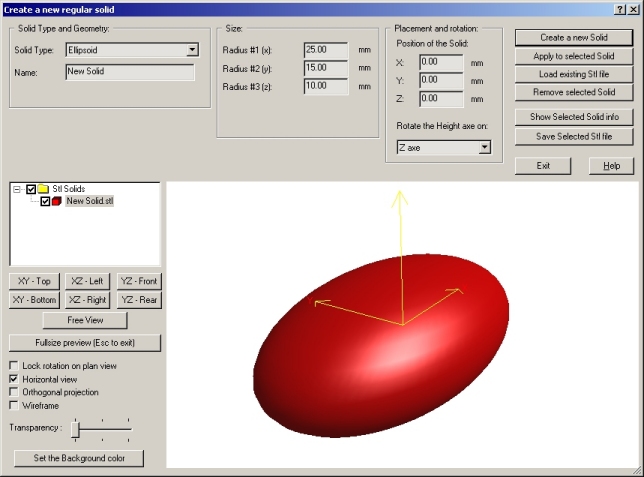Turn on Wireframe display checkbox
This screenshot has height=477, width=644.
point(14,406)
